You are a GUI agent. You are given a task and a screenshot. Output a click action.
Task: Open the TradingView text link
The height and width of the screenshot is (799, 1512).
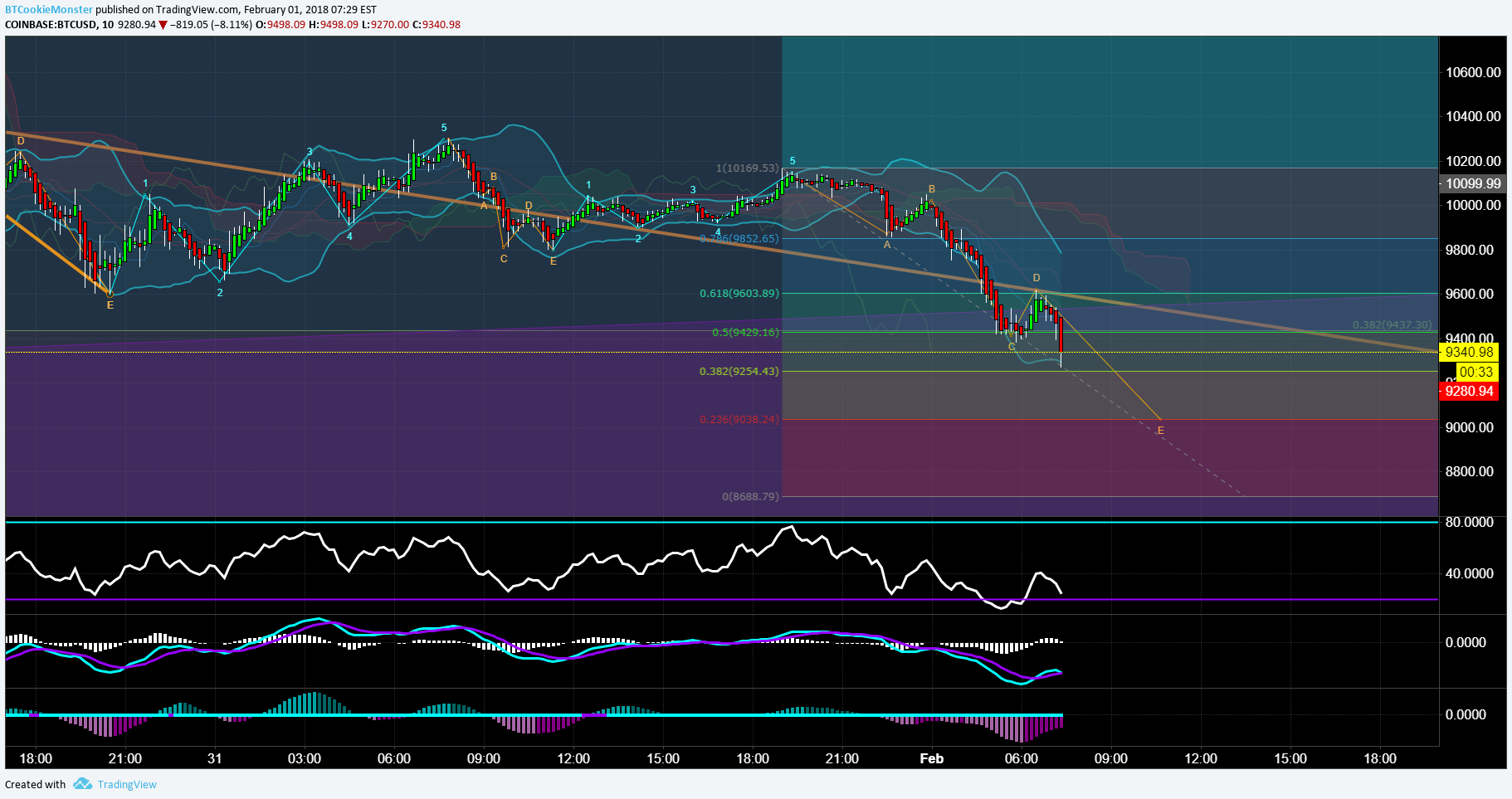coord(127,785)
